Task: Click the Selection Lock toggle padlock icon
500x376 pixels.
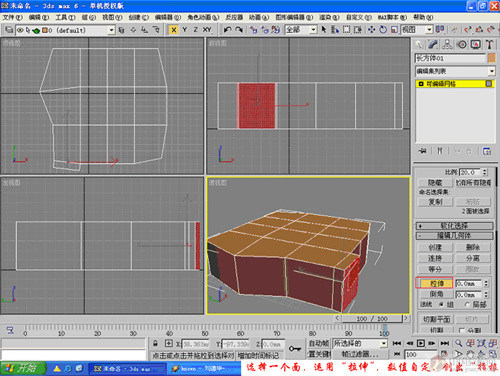Action: pos(155,343)
